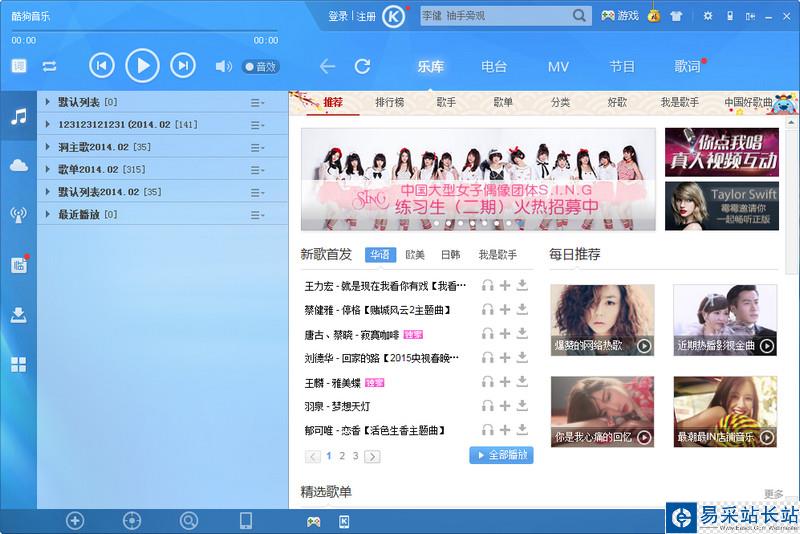The width and height of the screenshot is (800, 534).
Task: Click the locate current song target icon
Action: click(x=132, y=521)
